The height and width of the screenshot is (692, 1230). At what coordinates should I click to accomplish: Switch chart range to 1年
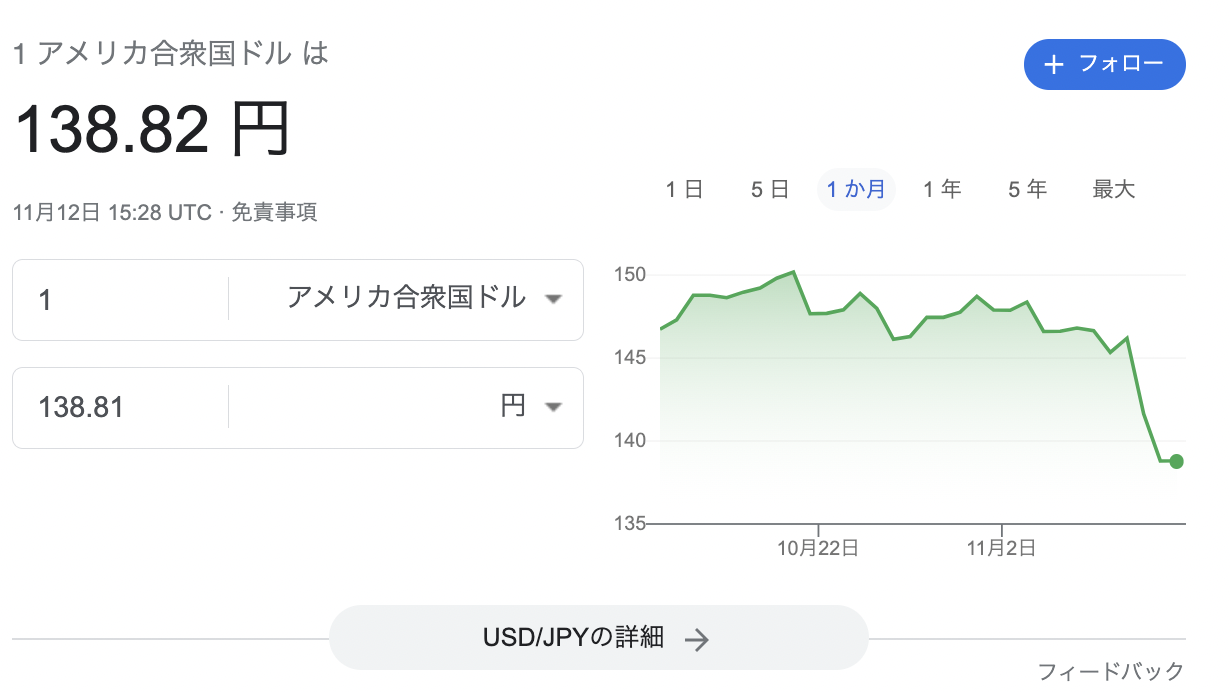pos(942,189)
